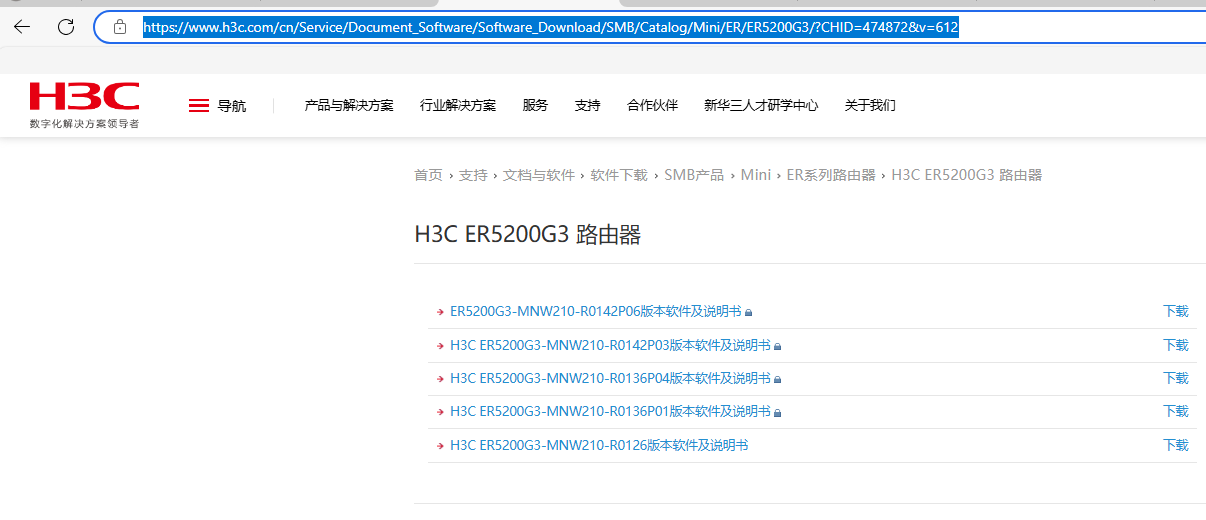Go to Mini in the breadcrumb
Image resolution: width=1206 pixels, height=520 pixels.
(756, 175)
